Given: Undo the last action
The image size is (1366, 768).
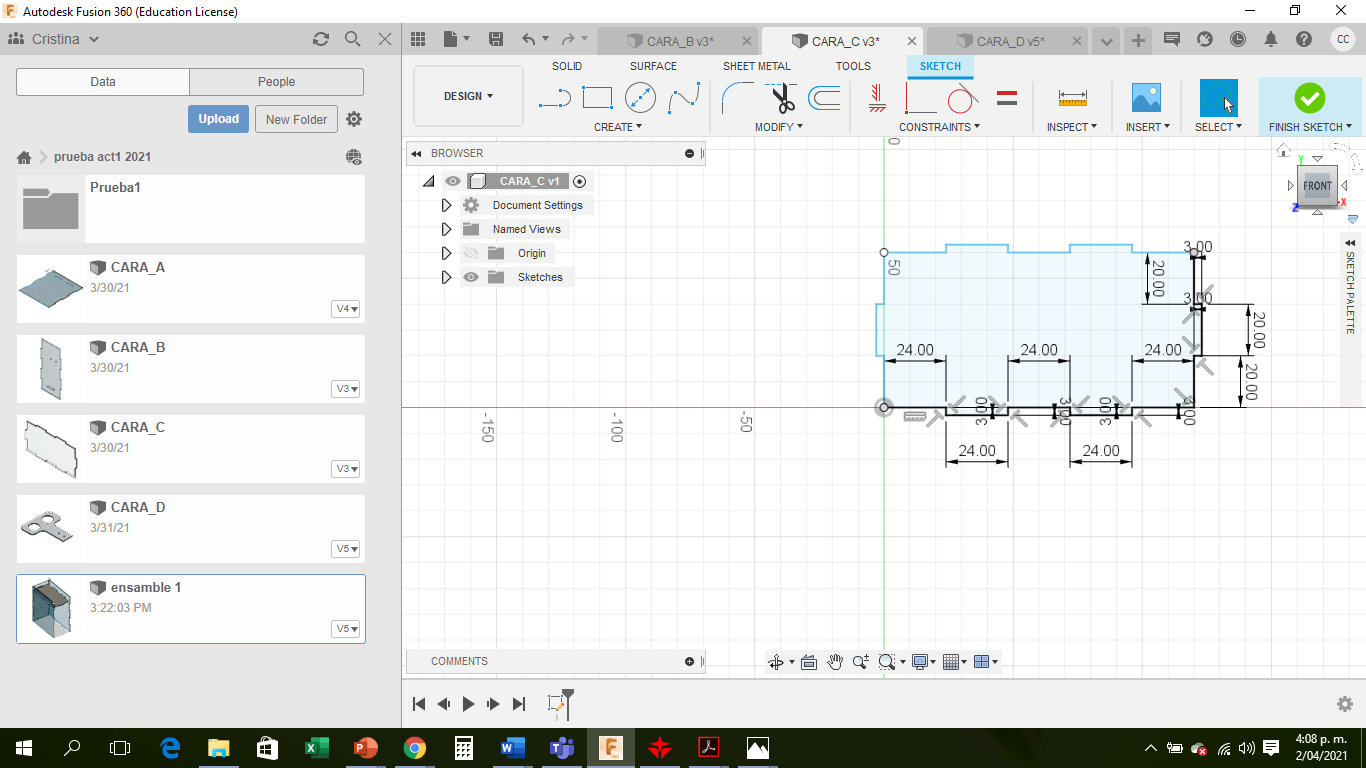Looking at the screenshot, I should 528,39.
